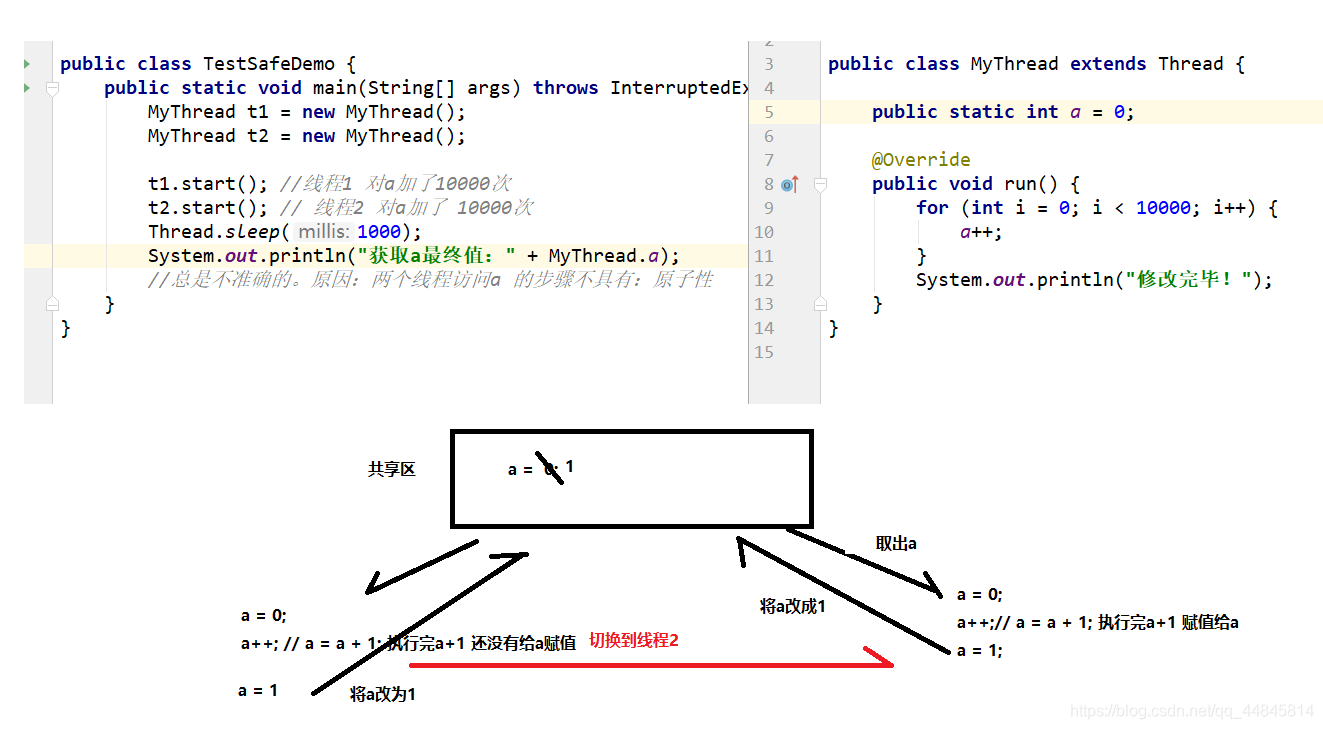The image size is (1323, 729).
Task: Click variable t1 in its declaration
Action: tap(257, 112)
